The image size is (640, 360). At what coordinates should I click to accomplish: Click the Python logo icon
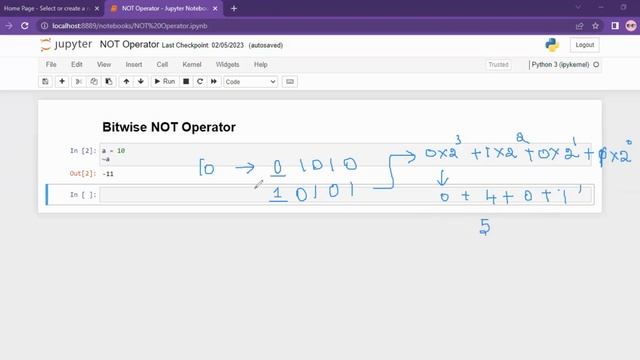coord(552,45)
